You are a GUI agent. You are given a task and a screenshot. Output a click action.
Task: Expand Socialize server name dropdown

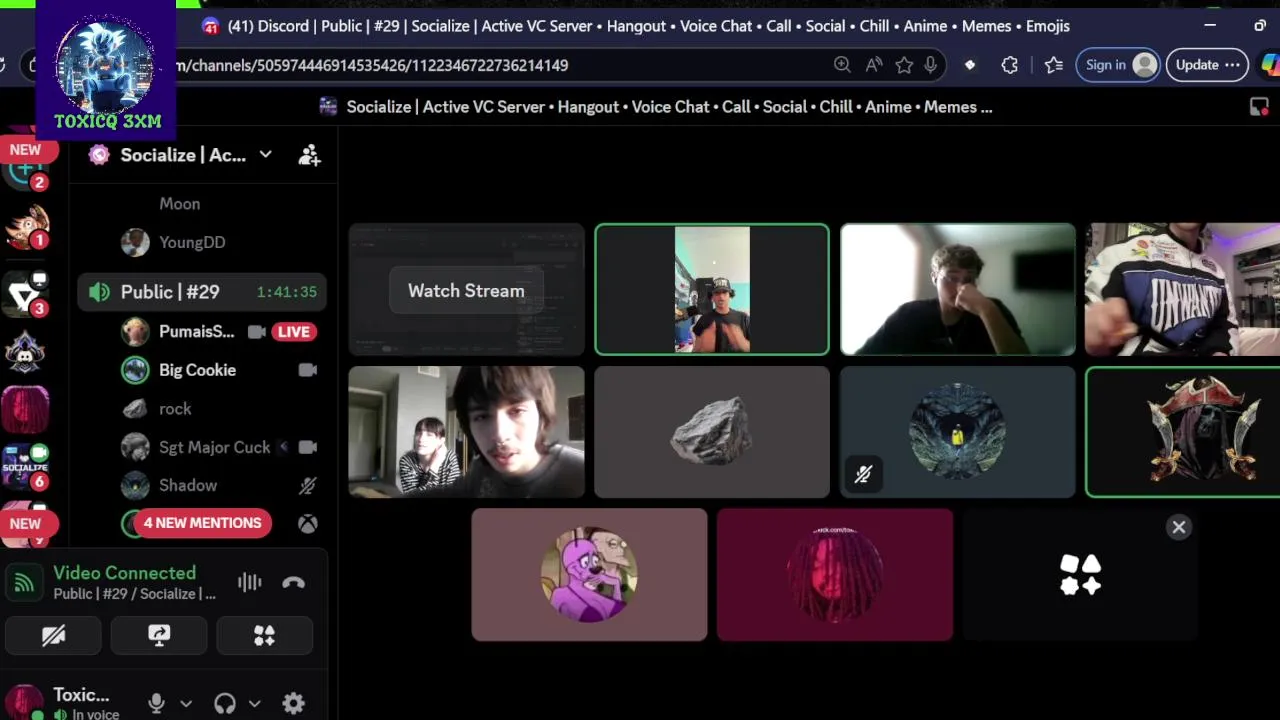[x=265, y=155]
